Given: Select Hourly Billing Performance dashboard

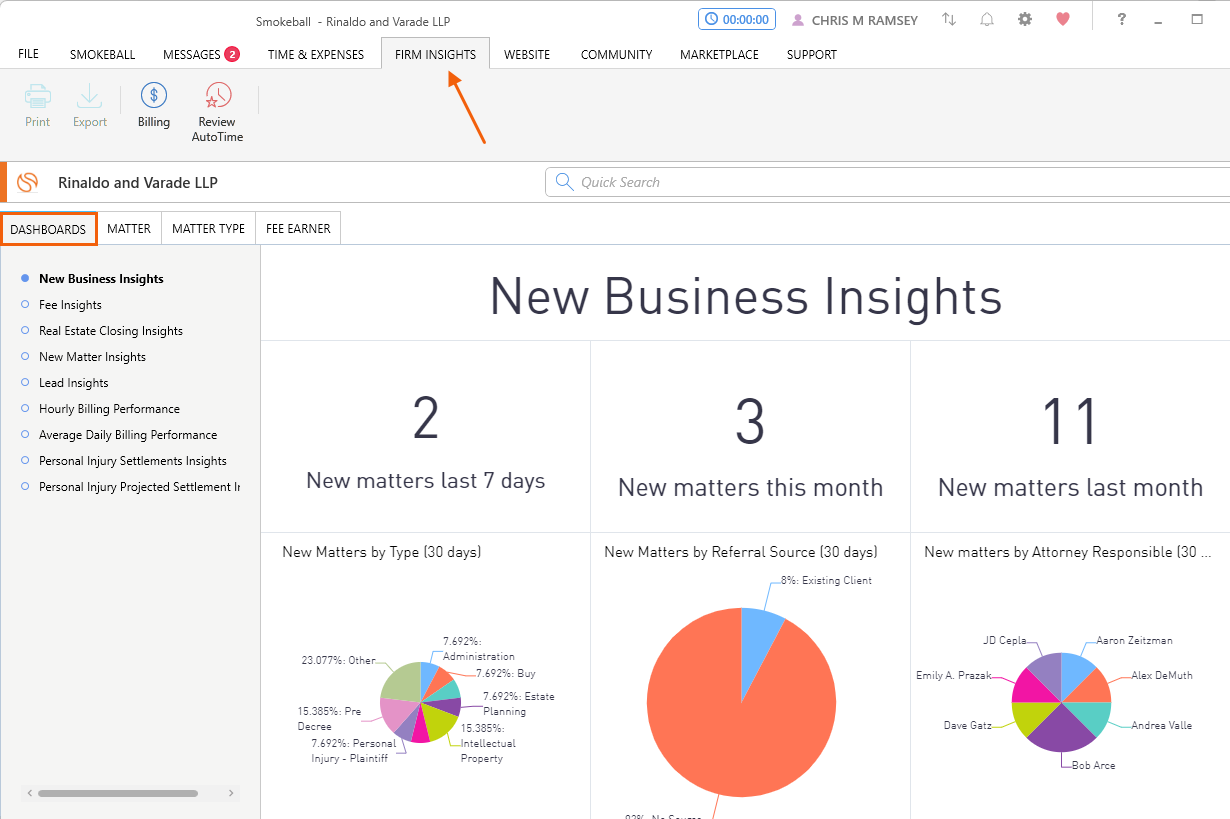Looking at the screenshot, I should [109, 409].
